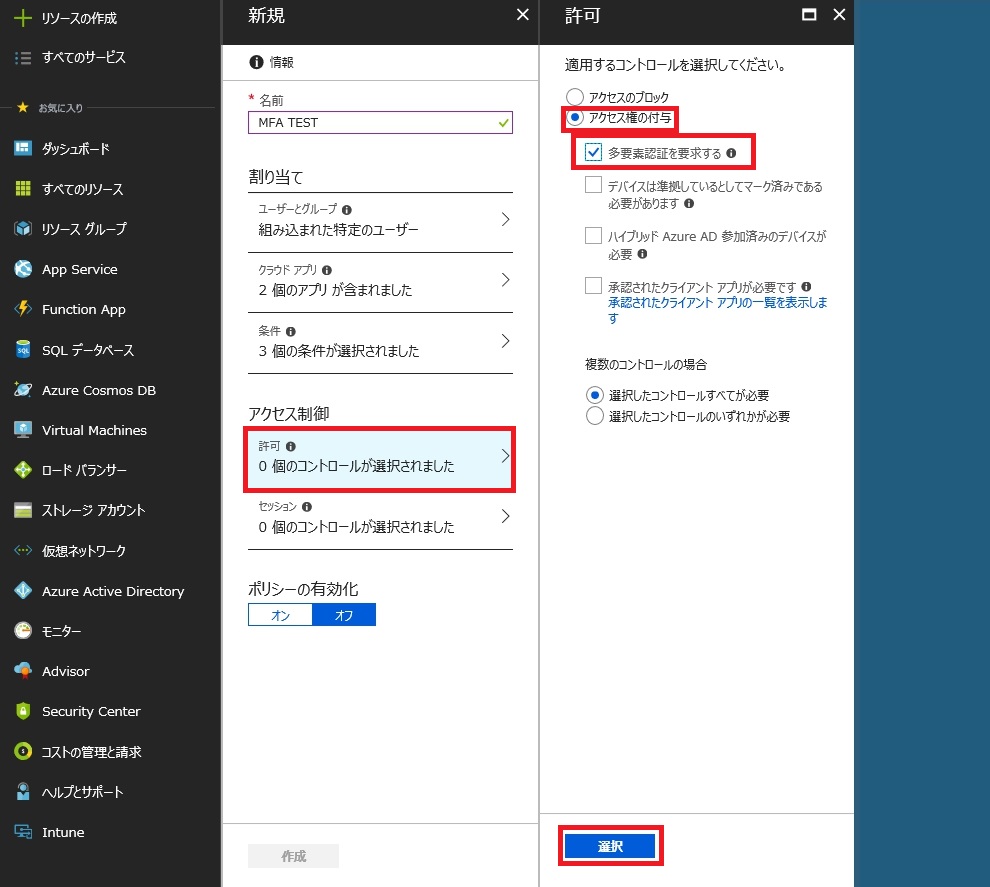This screenshot has width=990, height=887.
Task: Check ハイブリッド Azure AD 参加済み checkbox
Action: tap(593, 235)
